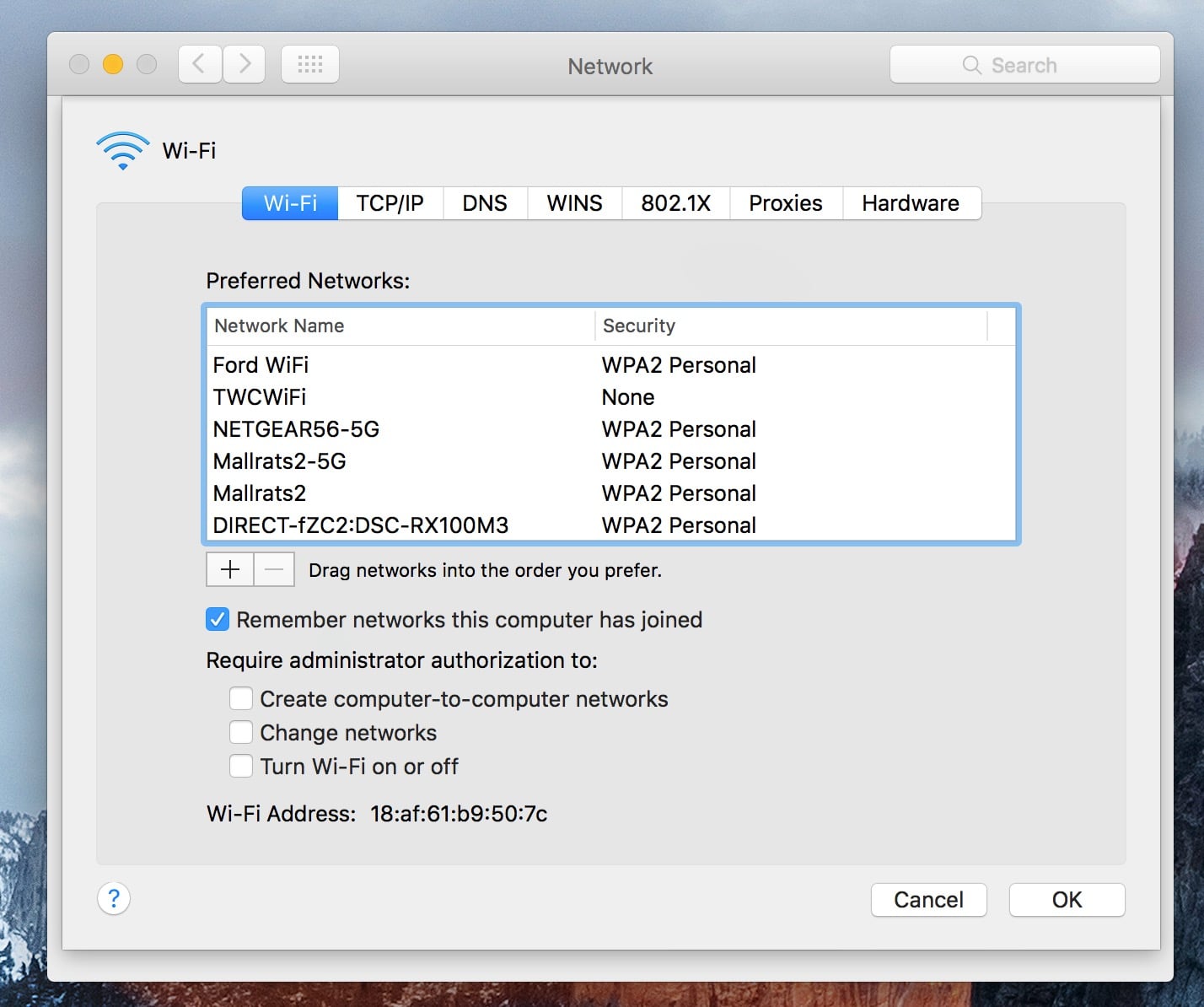This screenshot has width=1204, height=1007.
Task: Open the help question mark icon
Action: coord(114,899)
